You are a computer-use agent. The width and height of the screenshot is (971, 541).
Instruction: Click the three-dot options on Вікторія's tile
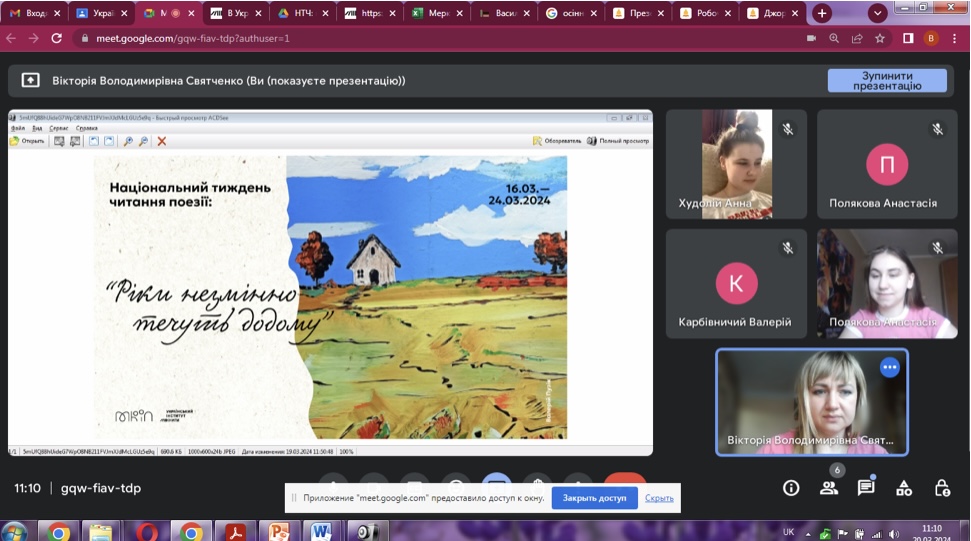click(889, 368)
